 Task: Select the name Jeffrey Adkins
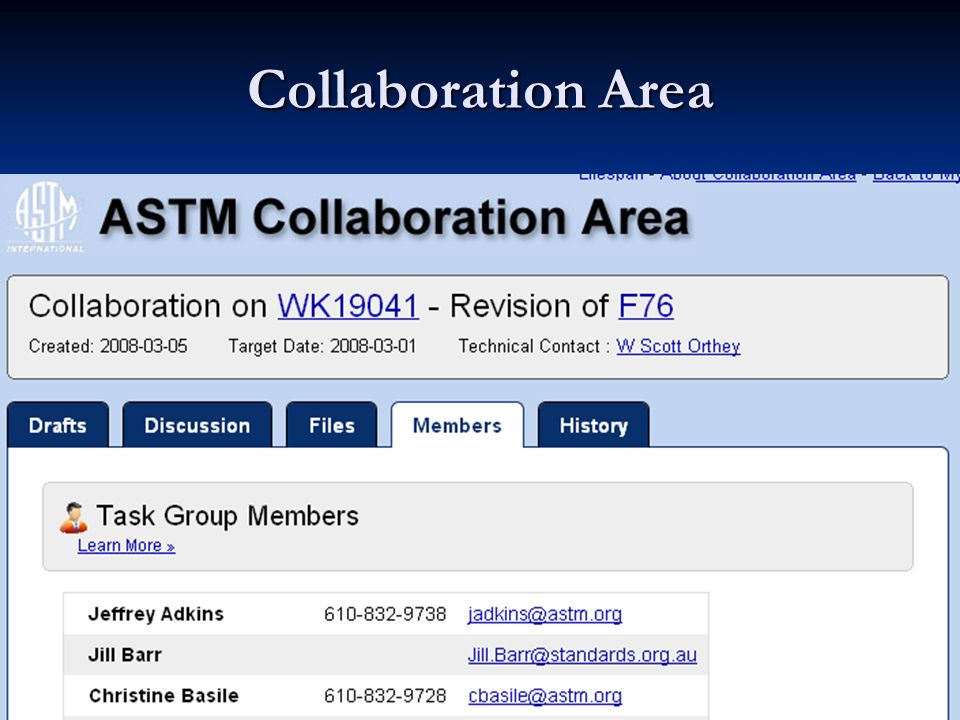pyautogui.click(x=156, y=613)
